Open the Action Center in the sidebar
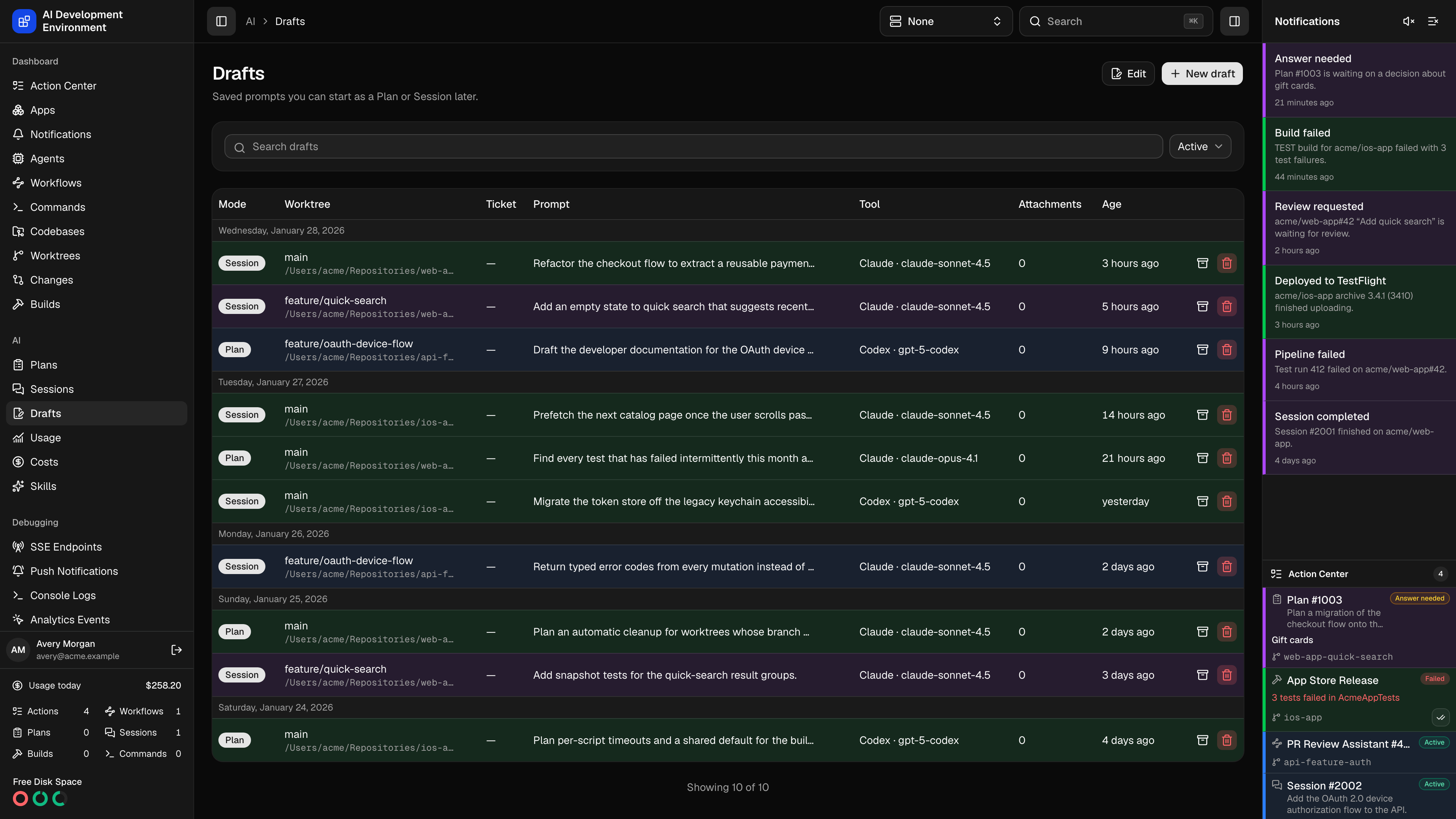This screenshot has height=819, width=1456. click(x=97, y=86)
